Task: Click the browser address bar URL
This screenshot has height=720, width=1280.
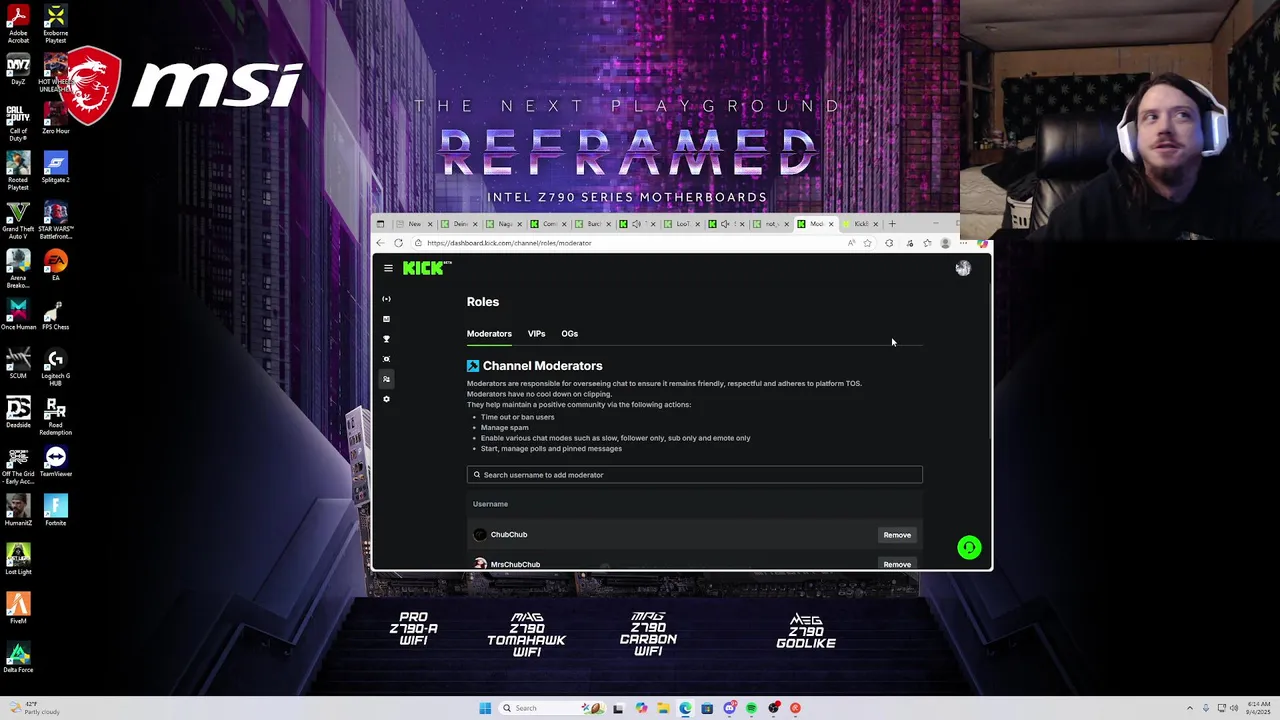Action: pos(509,243)
